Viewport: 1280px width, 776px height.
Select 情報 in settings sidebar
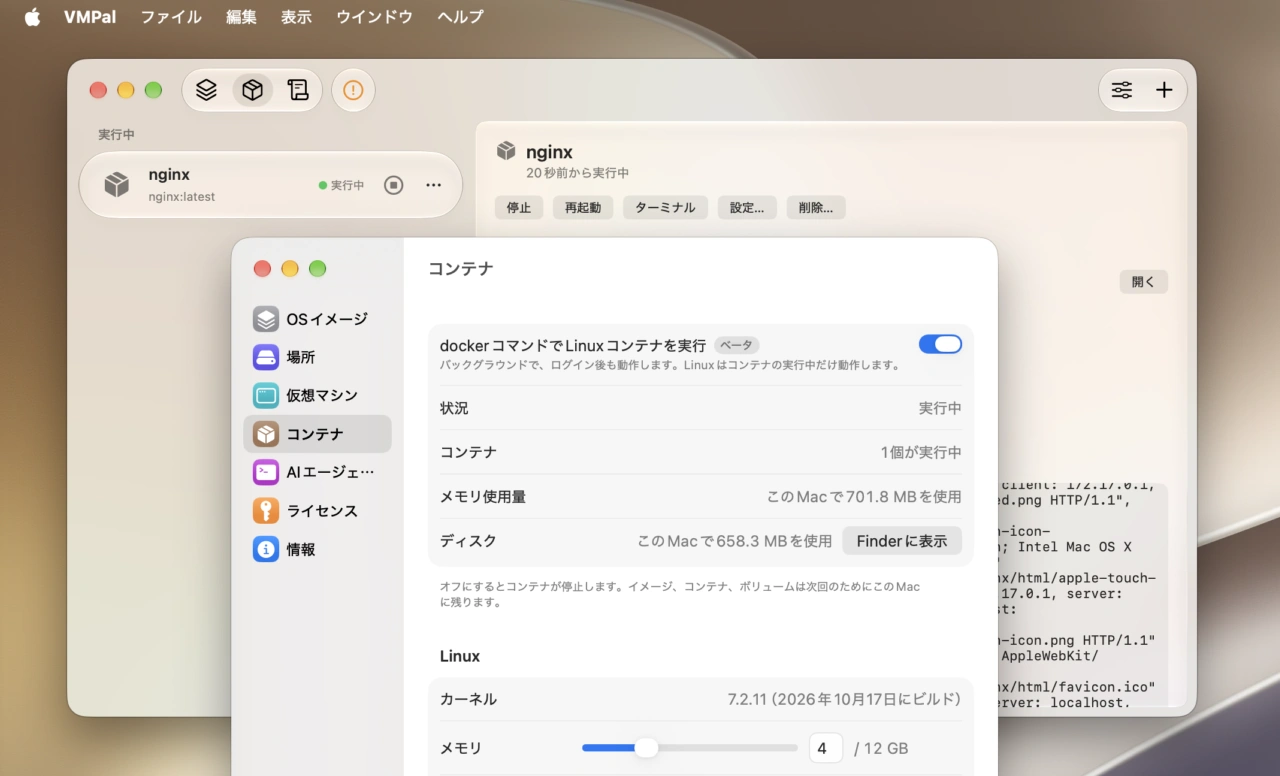click(317, 549)
